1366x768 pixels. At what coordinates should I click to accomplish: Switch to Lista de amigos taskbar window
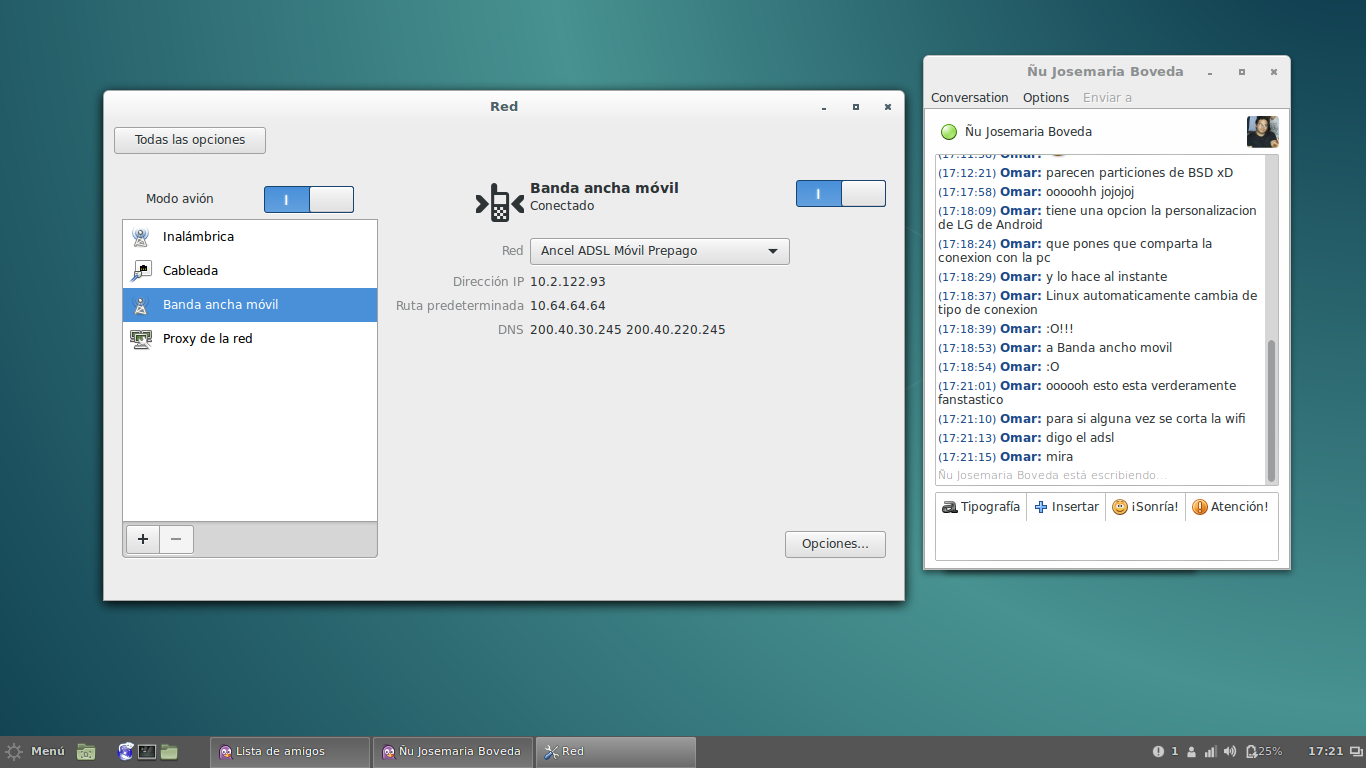(289, 752)
